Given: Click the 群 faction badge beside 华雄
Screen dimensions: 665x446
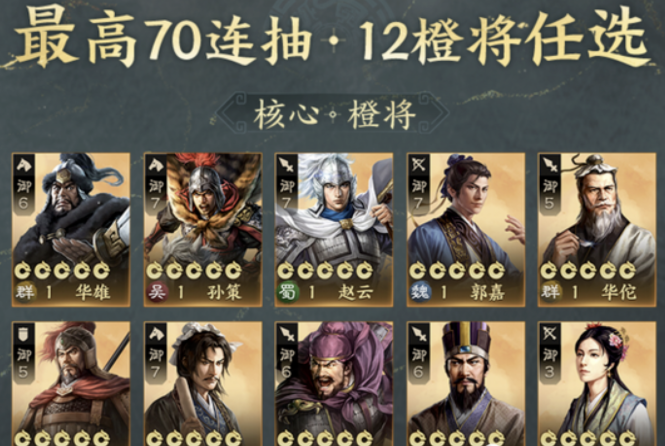Looking at the screenshot, I should [25, 292].
